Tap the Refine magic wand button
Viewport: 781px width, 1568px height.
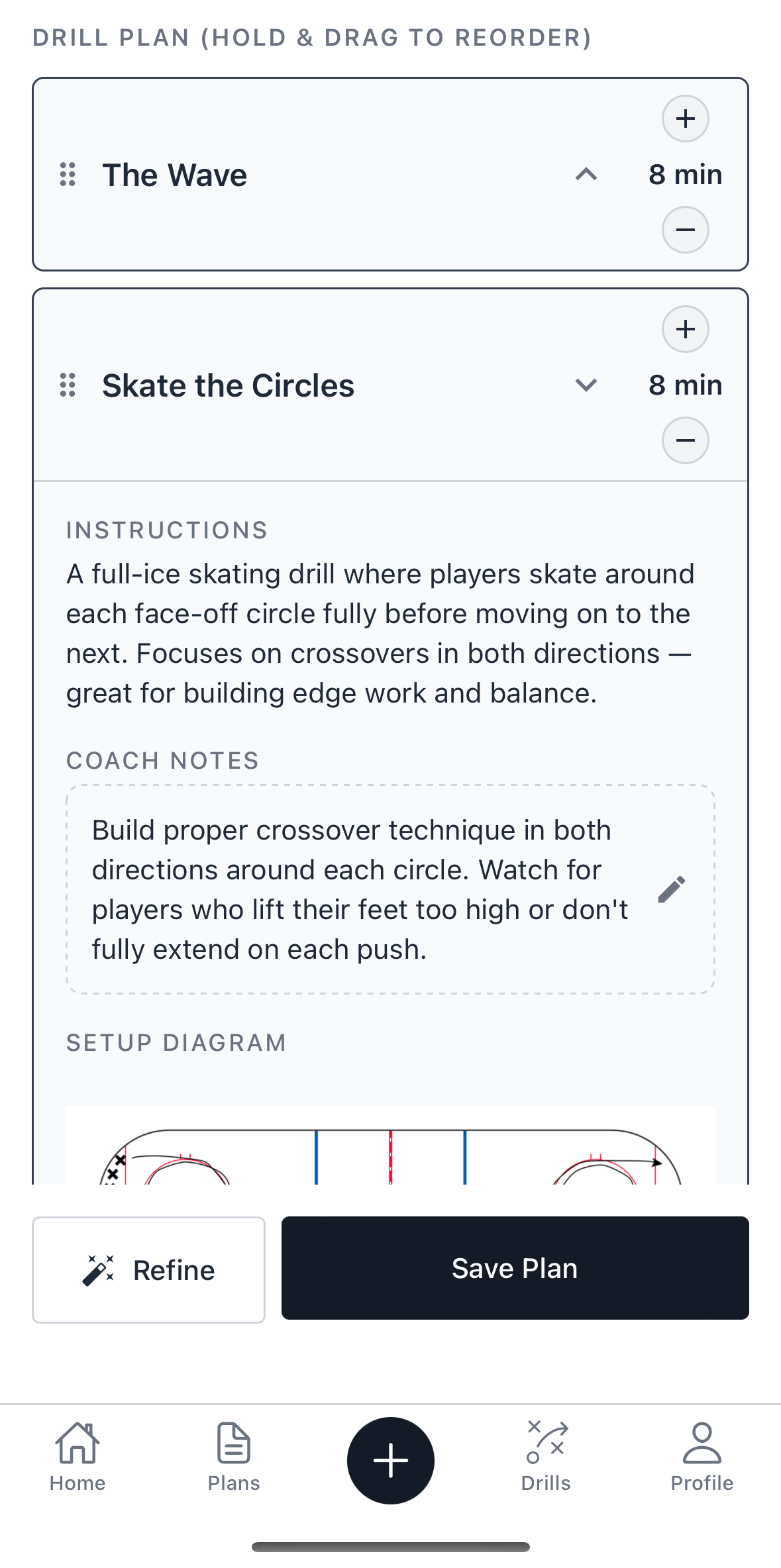point(148,1269)
